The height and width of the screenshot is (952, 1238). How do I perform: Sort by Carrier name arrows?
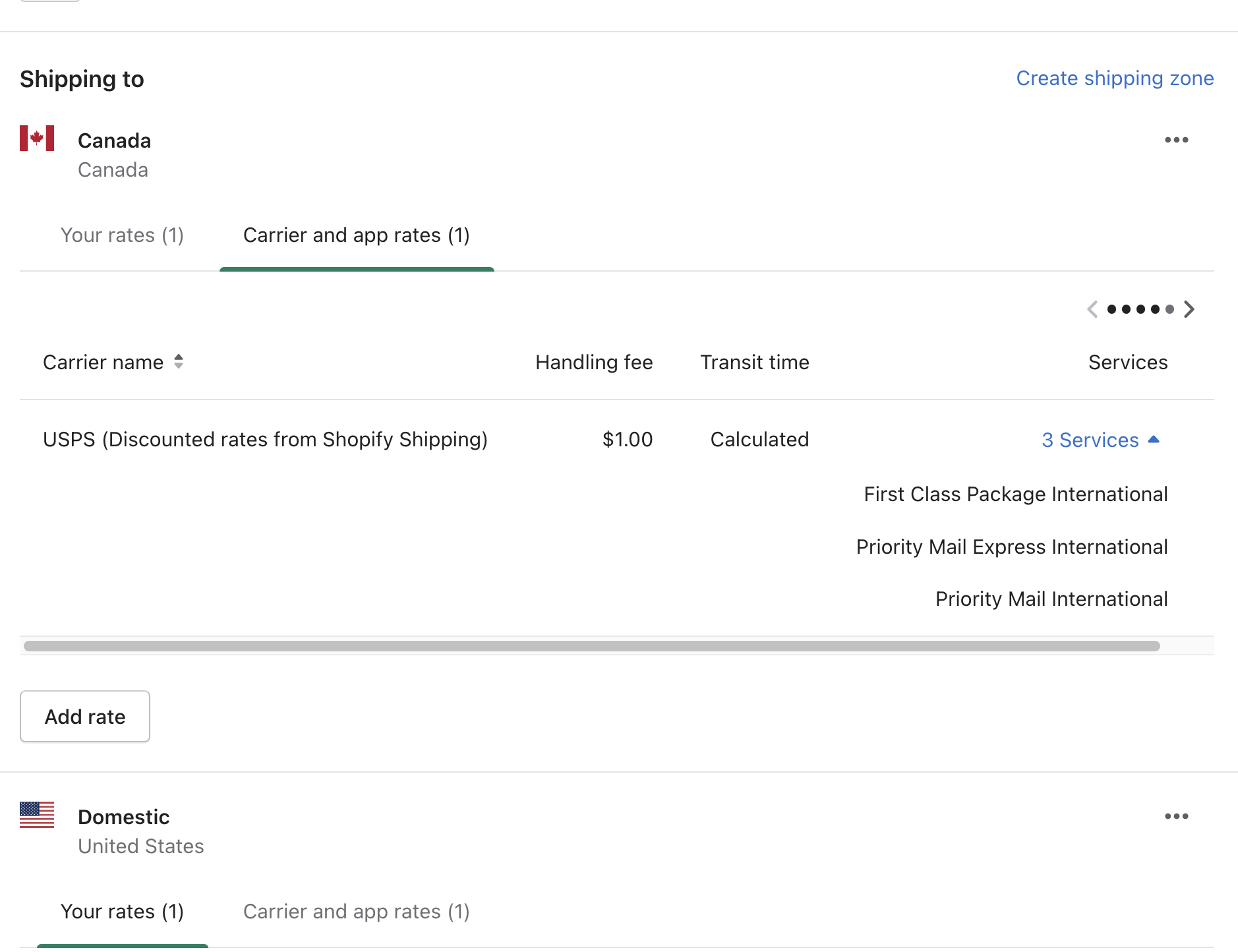pos(179,361)
